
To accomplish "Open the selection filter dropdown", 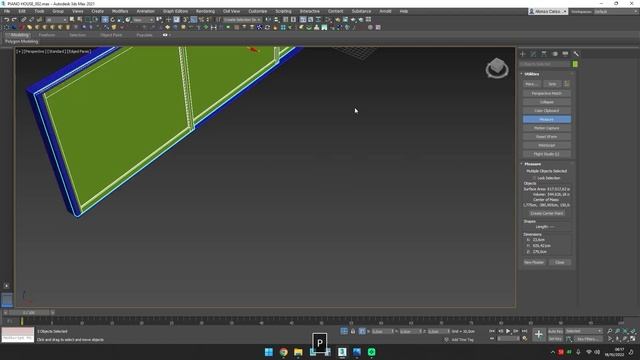I will pos(56,20).
